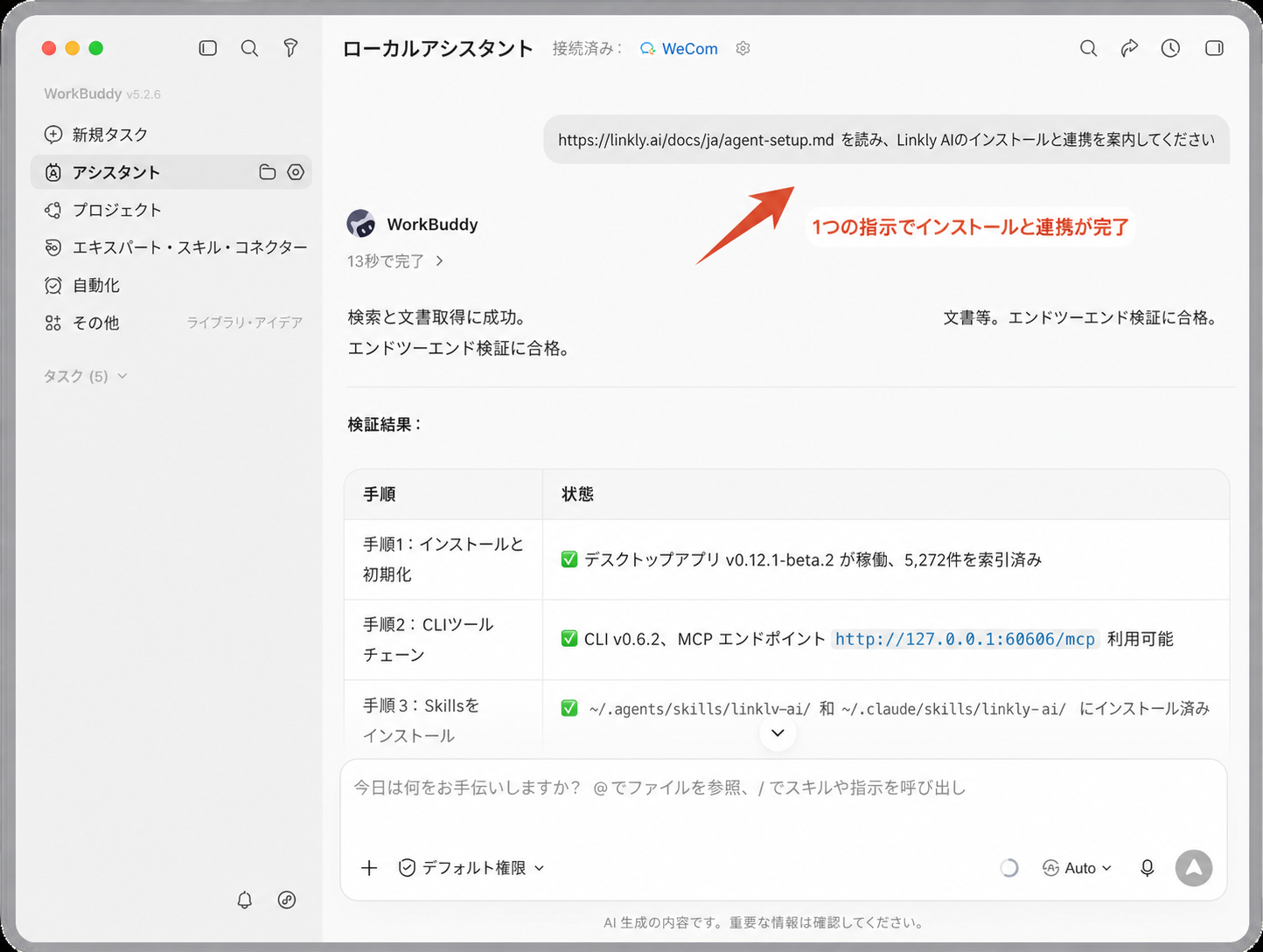Viewport: 1263px width, 952px height.
Task: Click the http://127.0.0.1:60606/mcp link
Action: pos(965,639)
